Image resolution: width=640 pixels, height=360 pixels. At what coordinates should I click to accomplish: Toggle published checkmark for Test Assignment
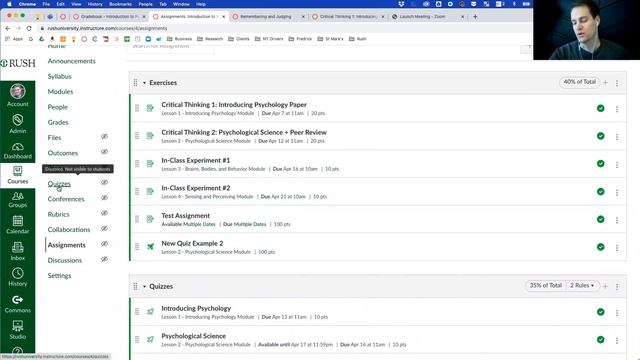pyautogui.click(x=600, y=219)
